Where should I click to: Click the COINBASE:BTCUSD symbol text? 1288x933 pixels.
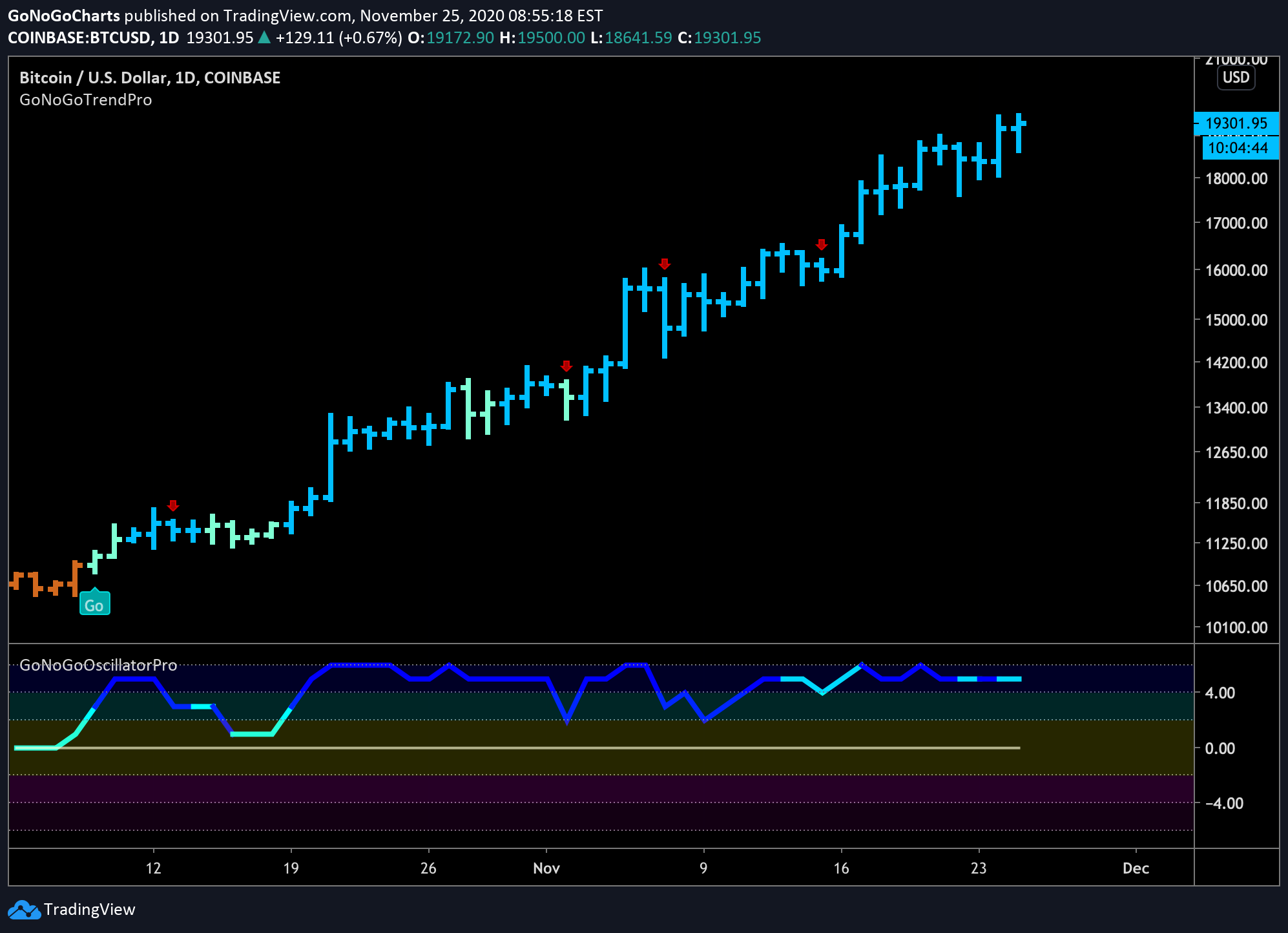pyautogui.click(x=79, y=37)
